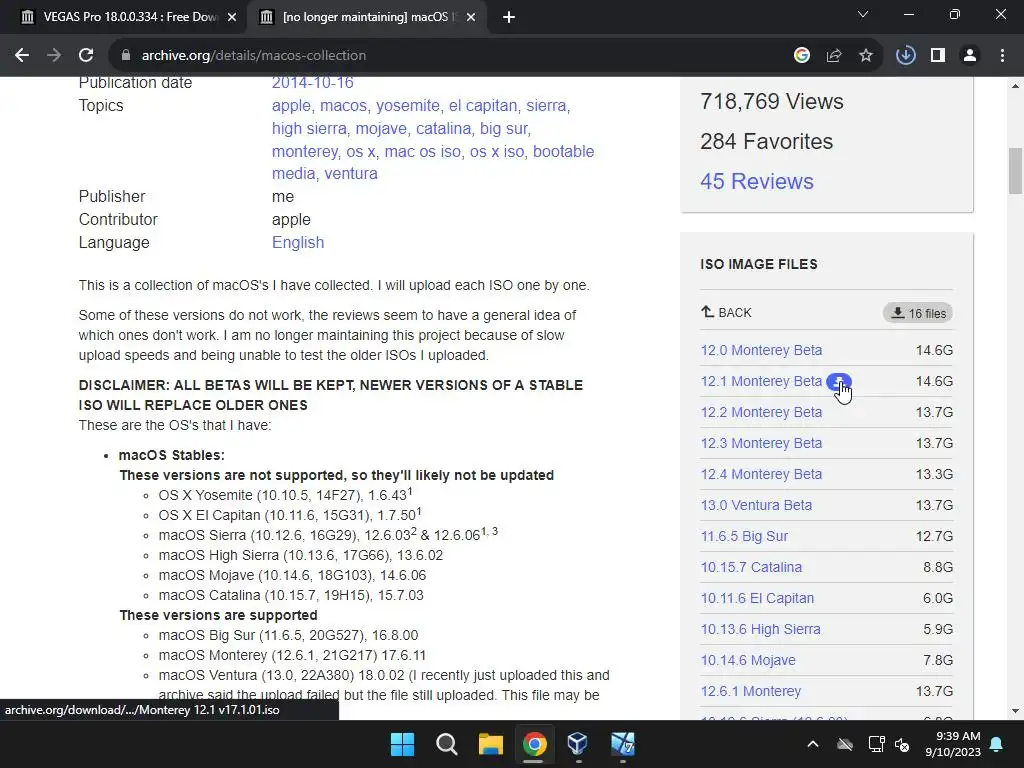1024x768 pixels.
Task: Select the macOS collection tab
Action: point(366,18)
